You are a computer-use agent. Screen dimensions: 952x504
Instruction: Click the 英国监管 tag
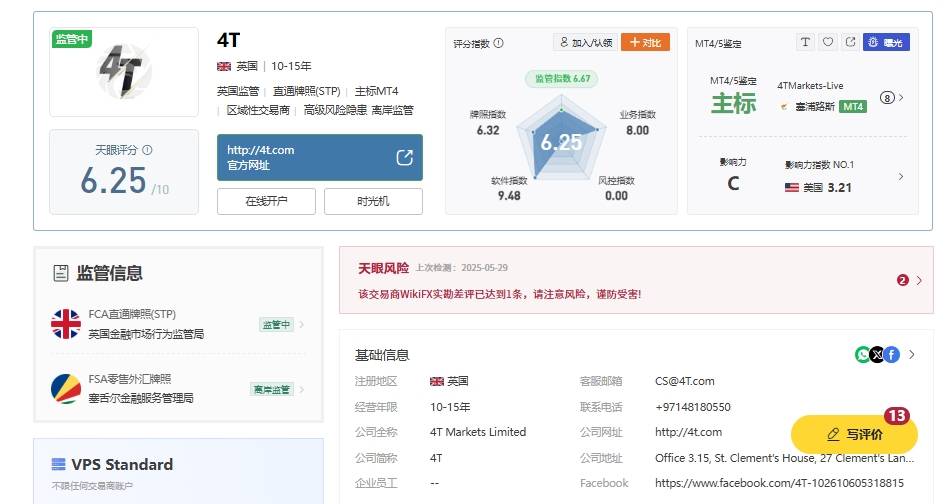pyautogui.click(x=238, y=91)
